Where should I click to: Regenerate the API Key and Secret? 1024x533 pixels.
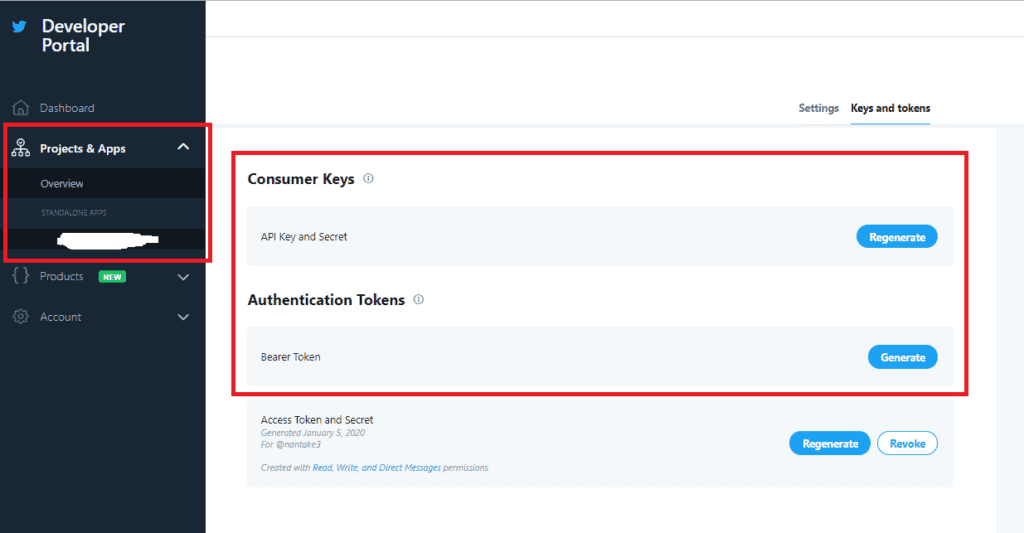(x=896, y=237)
